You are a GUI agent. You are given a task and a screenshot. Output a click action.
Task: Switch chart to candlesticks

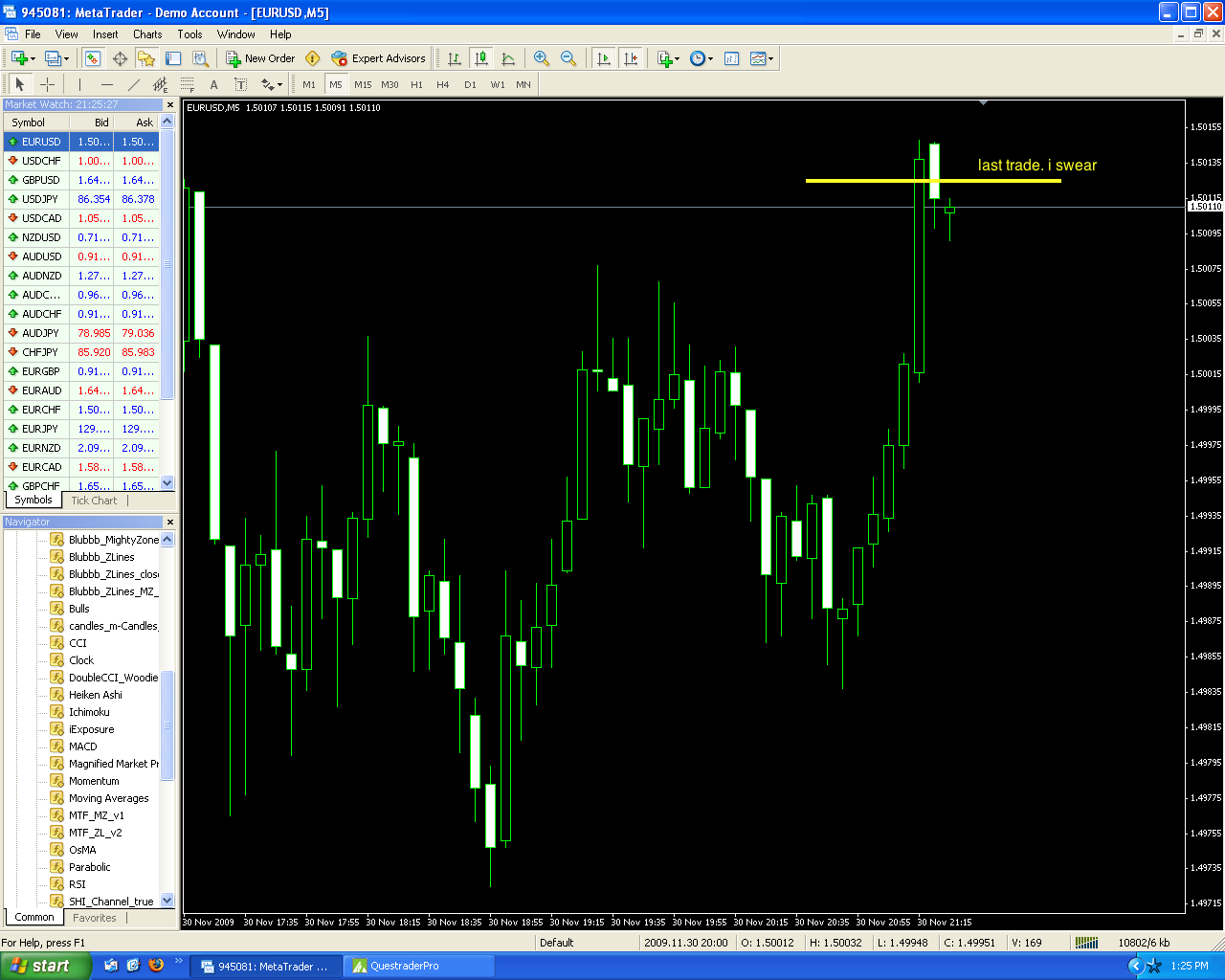(x=481, y=58)
